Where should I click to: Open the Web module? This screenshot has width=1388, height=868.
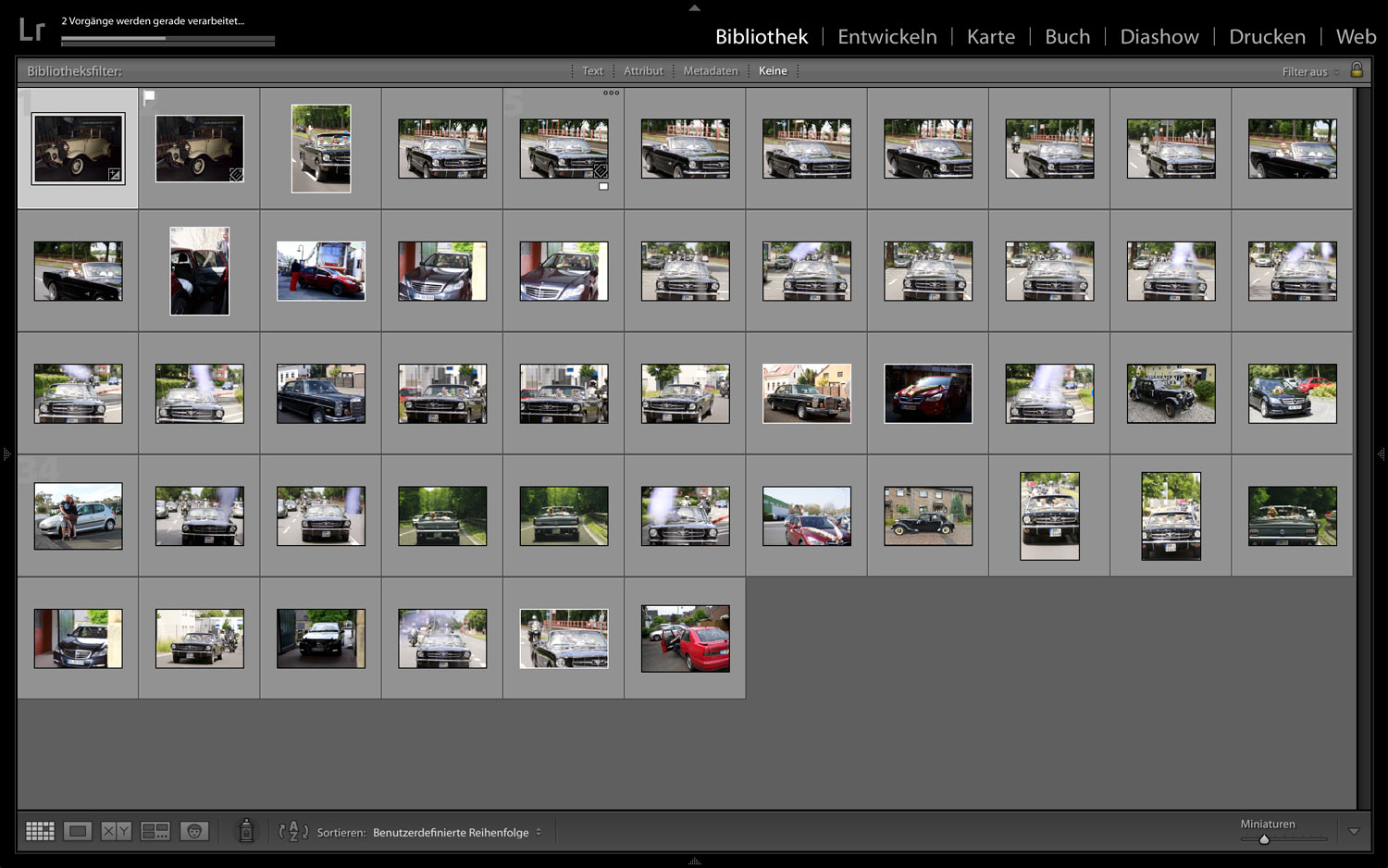click(1355, 36)
